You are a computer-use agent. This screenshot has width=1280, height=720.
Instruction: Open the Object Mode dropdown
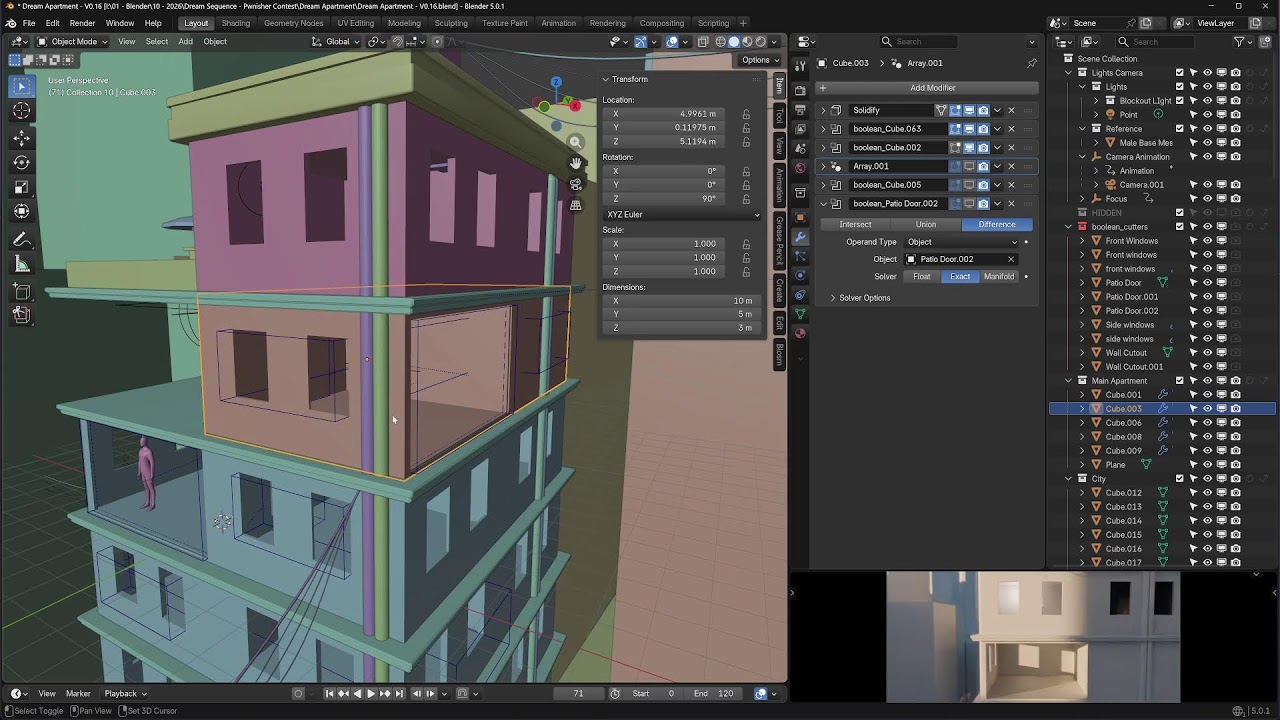tap(75, 42)
